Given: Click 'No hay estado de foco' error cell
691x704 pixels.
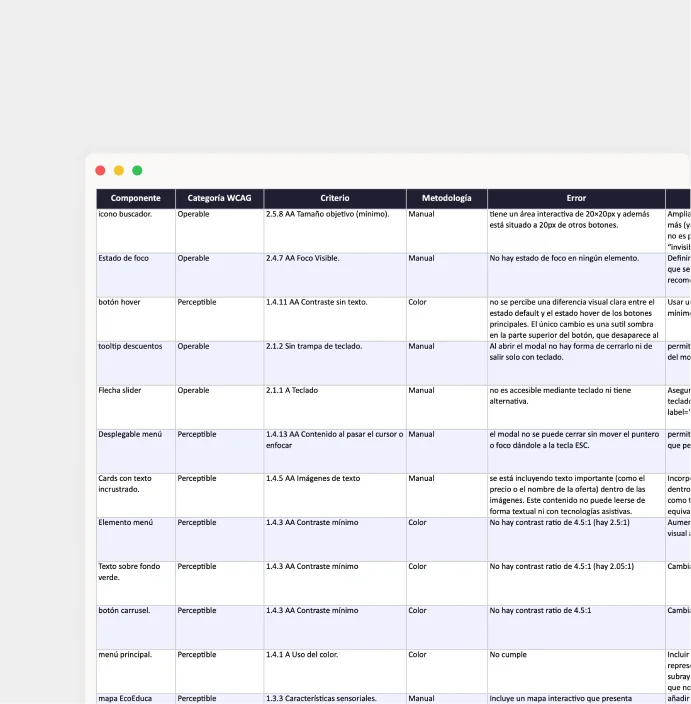Looking at the screenshot, I should coord(576,275).
